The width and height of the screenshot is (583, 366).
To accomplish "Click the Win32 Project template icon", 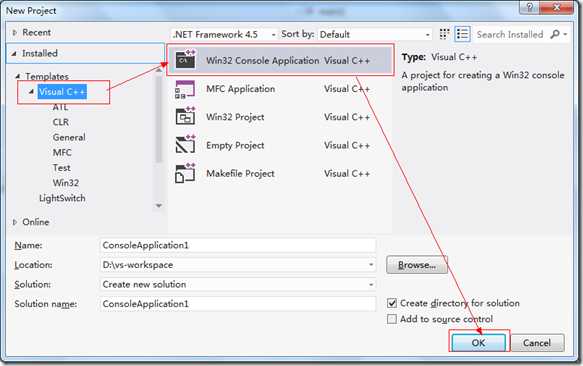I will pyautogui.click(x=185, y=116).
